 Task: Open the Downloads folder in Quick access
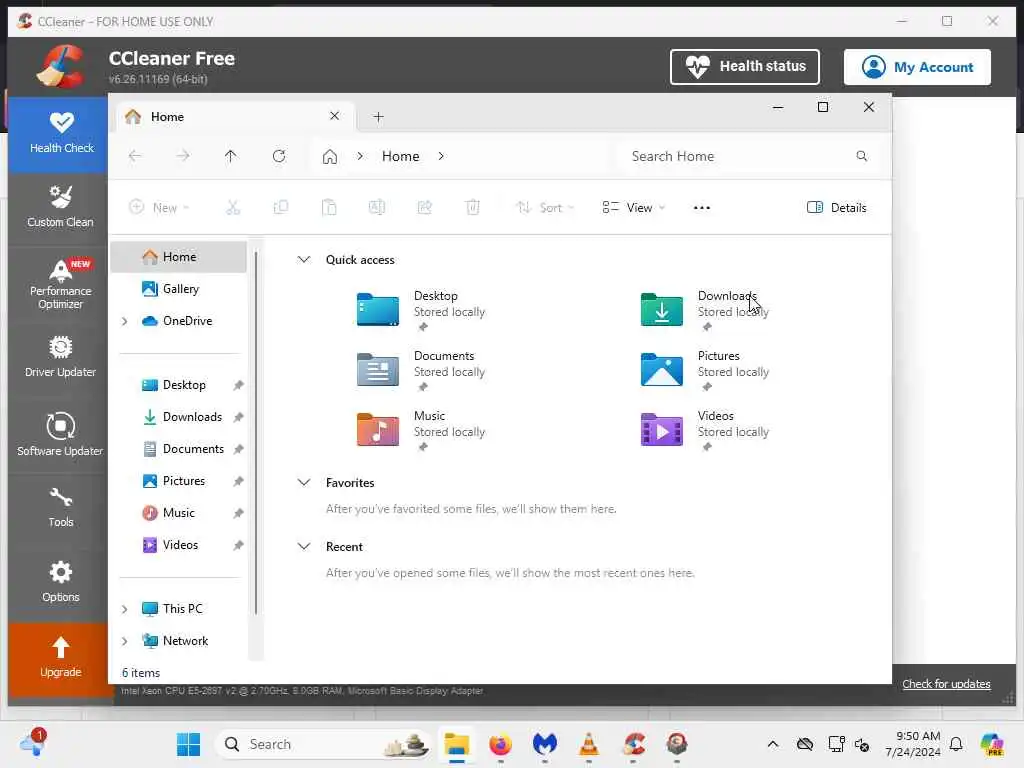(706, 310)
